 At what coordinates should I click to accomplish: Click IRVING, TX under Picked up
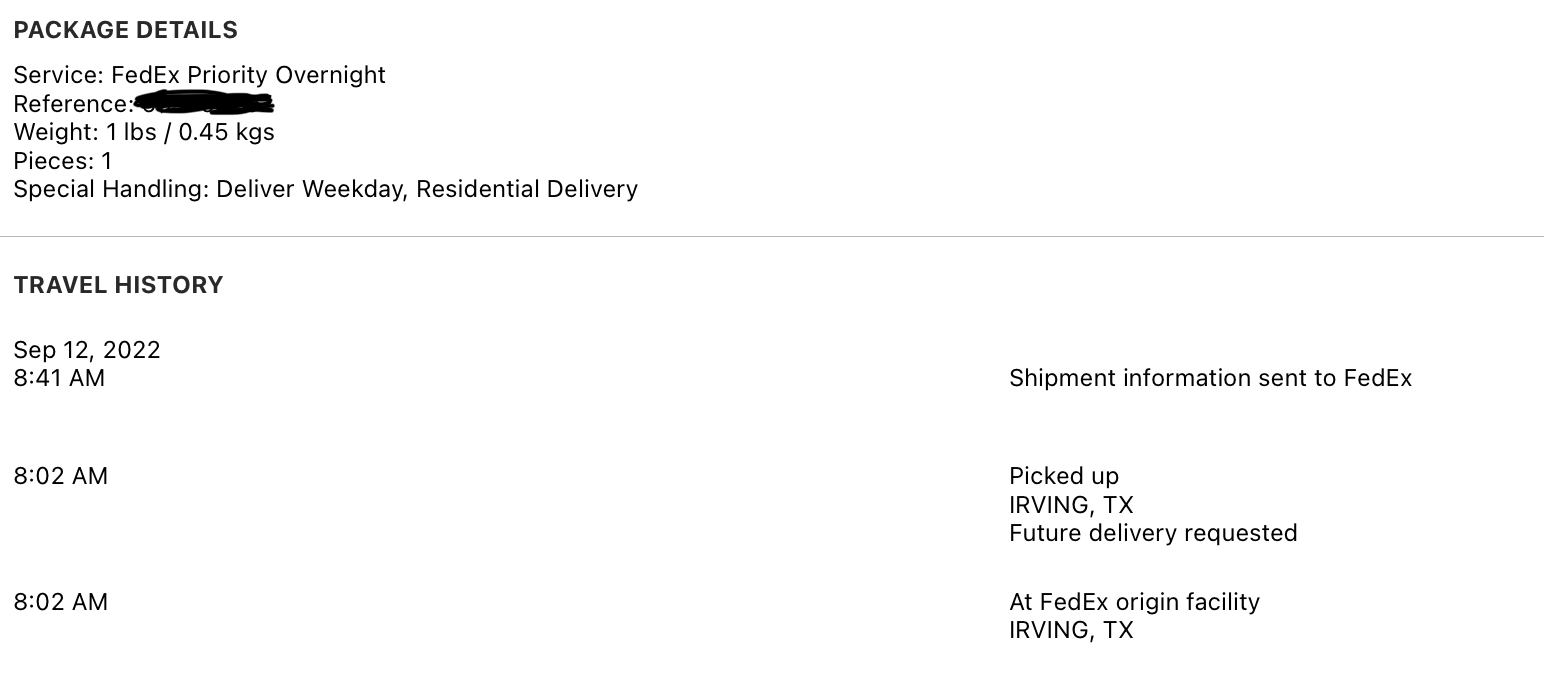pyautogui.click(x=1071, y=505)
